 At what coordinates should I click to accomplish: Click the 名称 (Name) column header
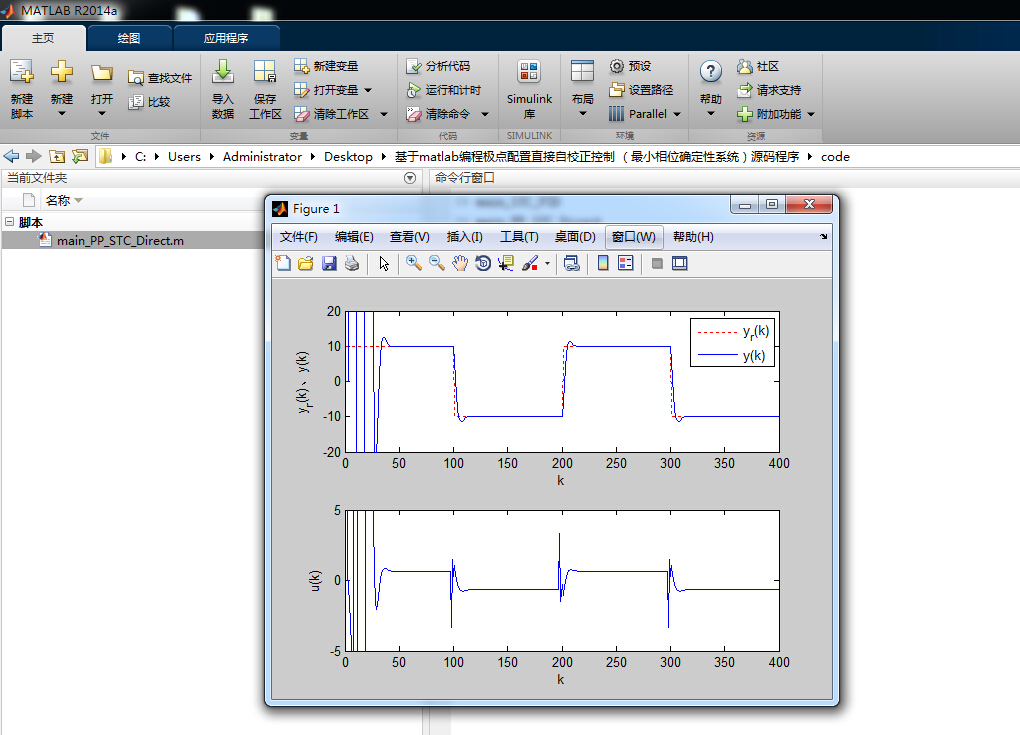(58, 200)
